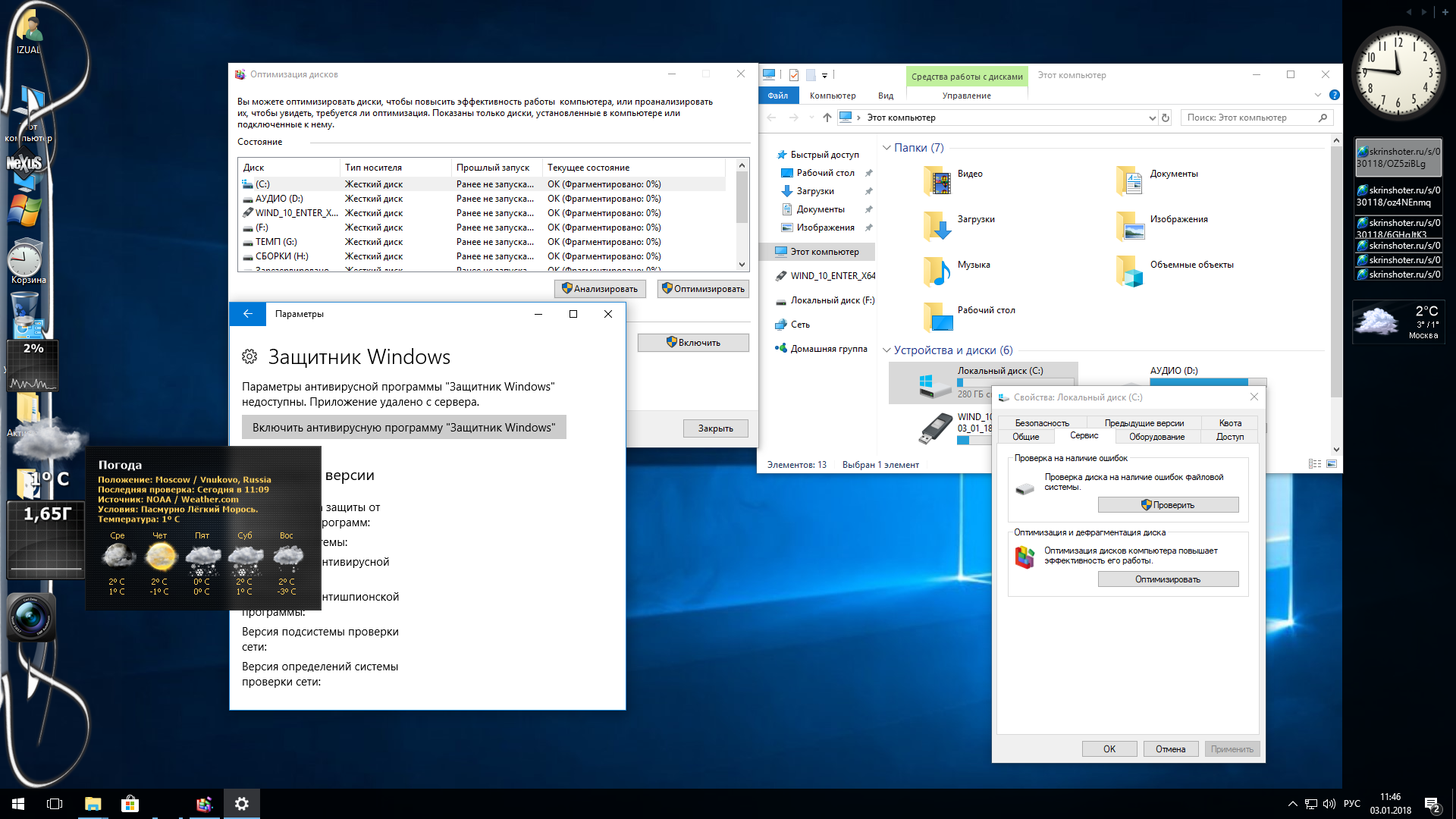Image resolution: width=1456 pixels, height=819 pixels.
Task: Open Microsoft Store from the taskbar
Action: pos(130,804)
